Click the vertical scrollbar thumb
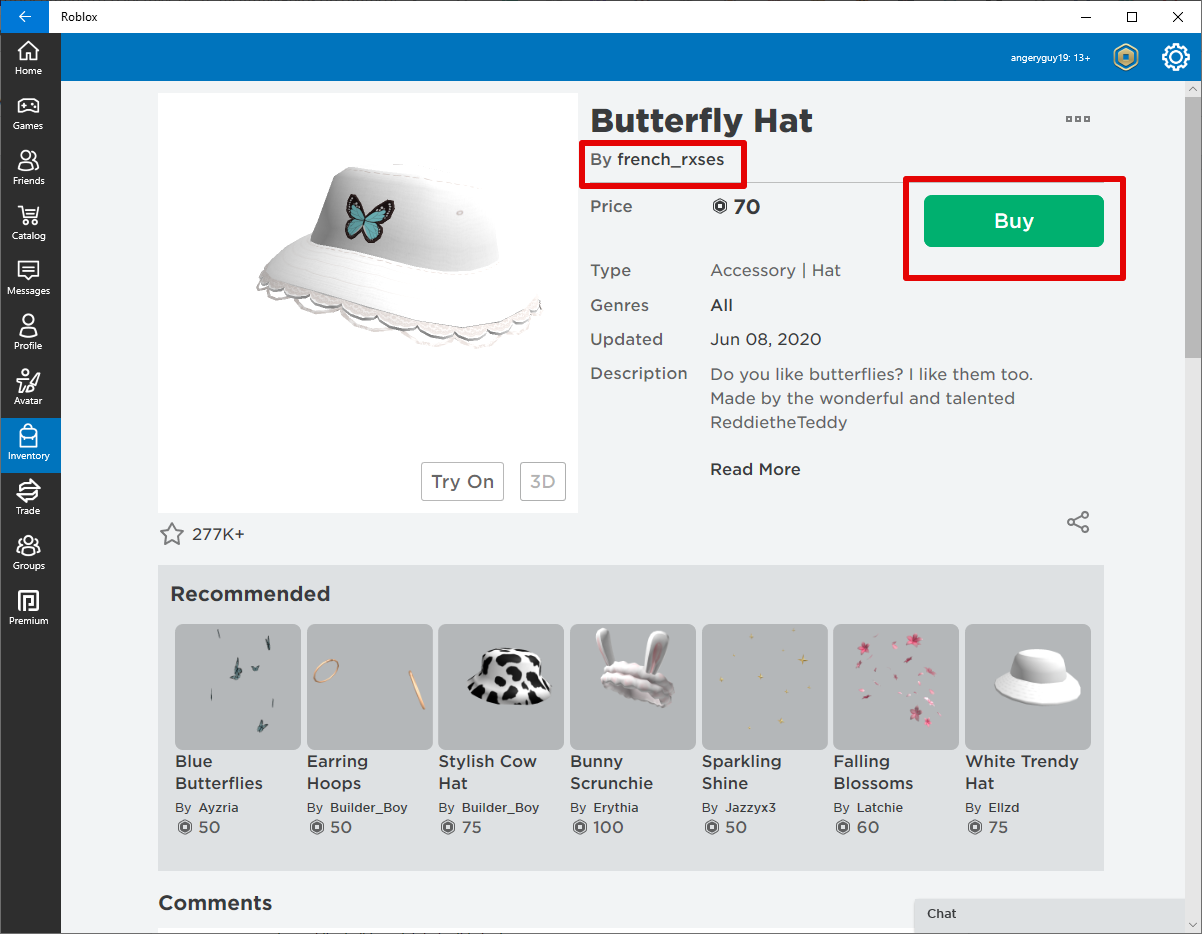The width and height of the screenshot is (1202, 934). click(x=1193, y=225)
